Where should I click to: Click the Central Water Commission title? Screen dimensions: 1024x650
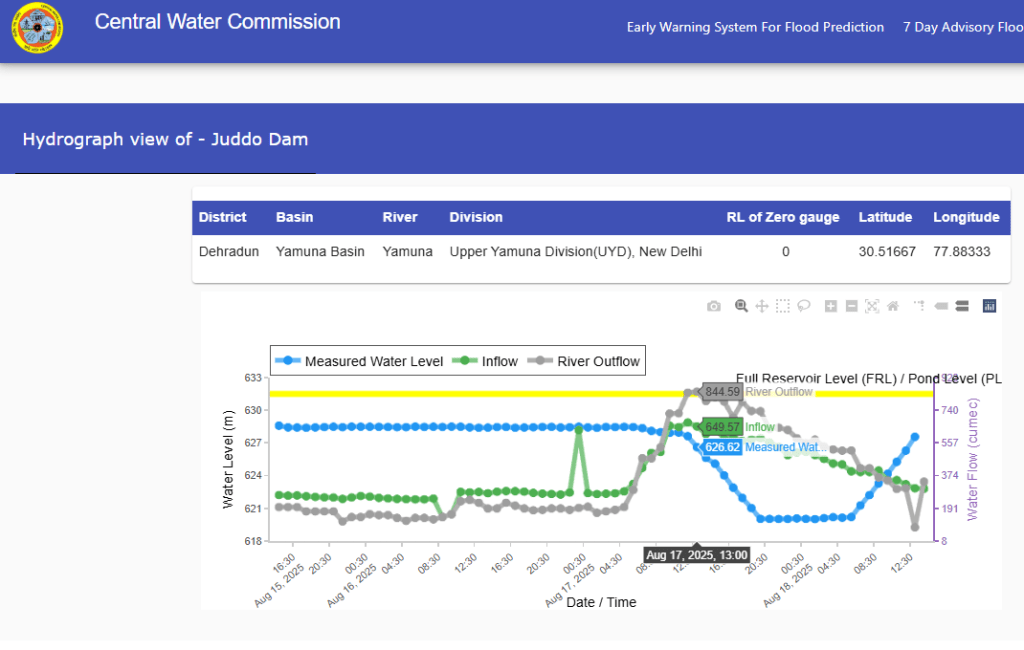[x=217, y=22]
